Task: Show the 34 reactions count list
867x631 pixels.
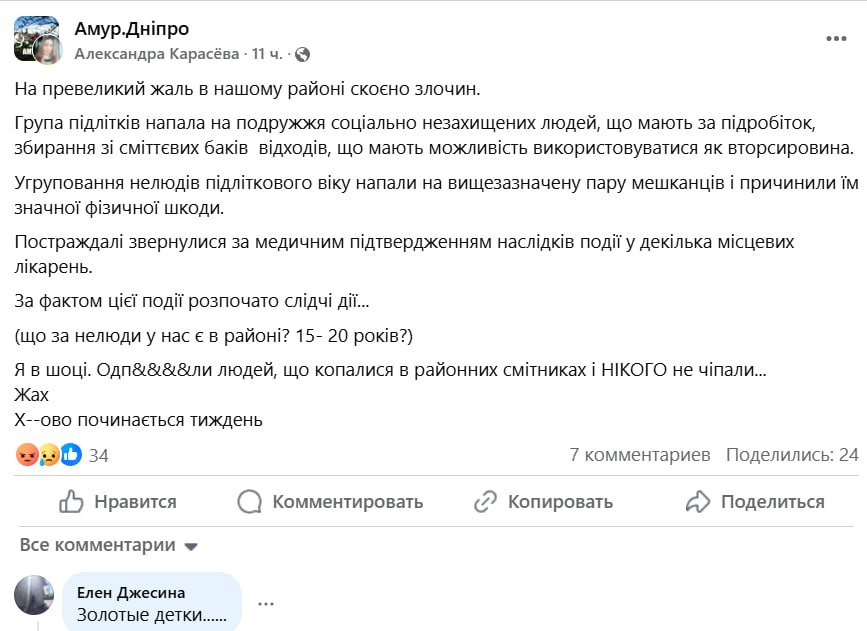Action: (98, 456)
